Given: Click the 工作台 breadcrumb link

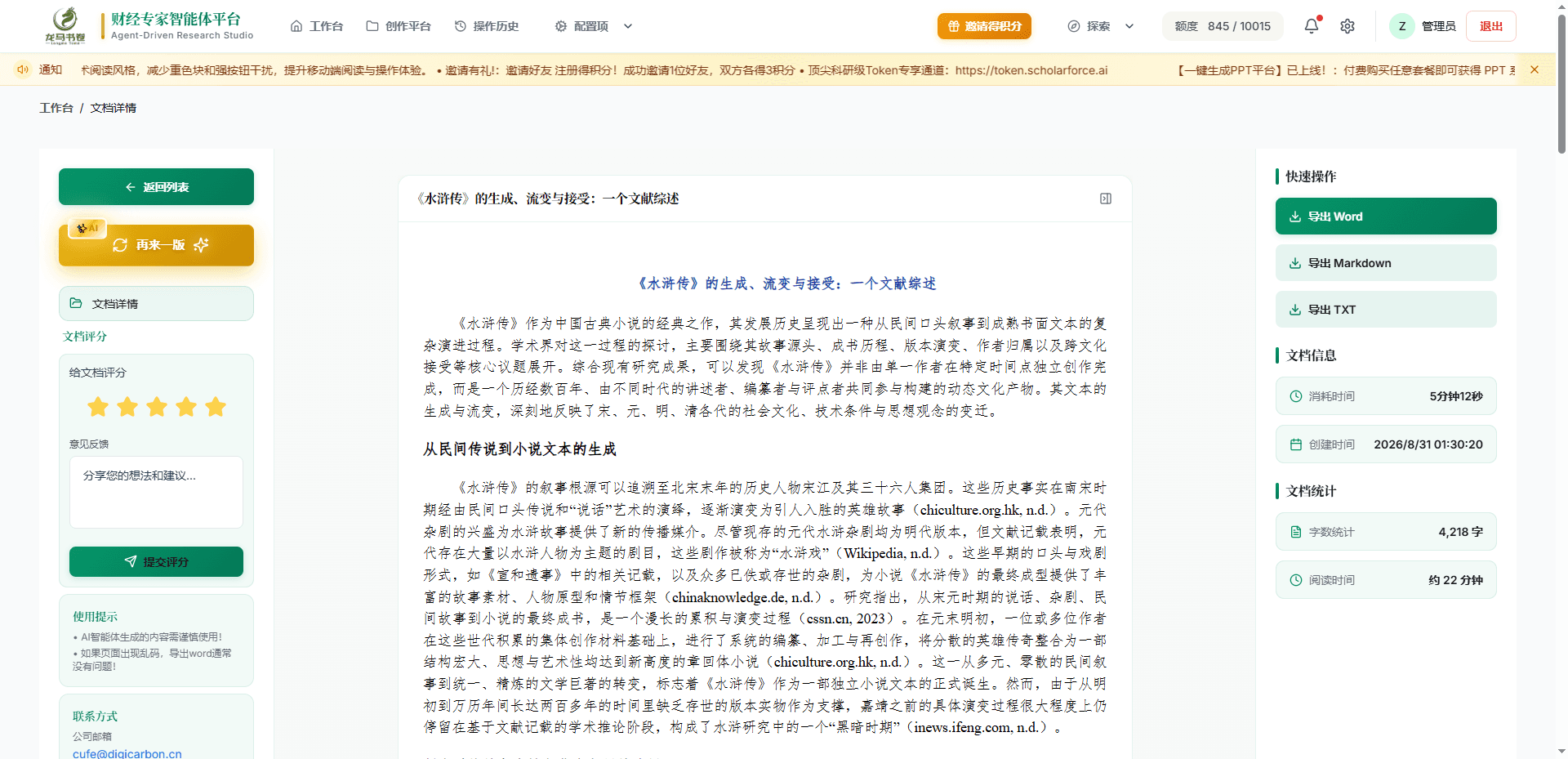Looking at the screenshot, I should click(x=56, y=108).
